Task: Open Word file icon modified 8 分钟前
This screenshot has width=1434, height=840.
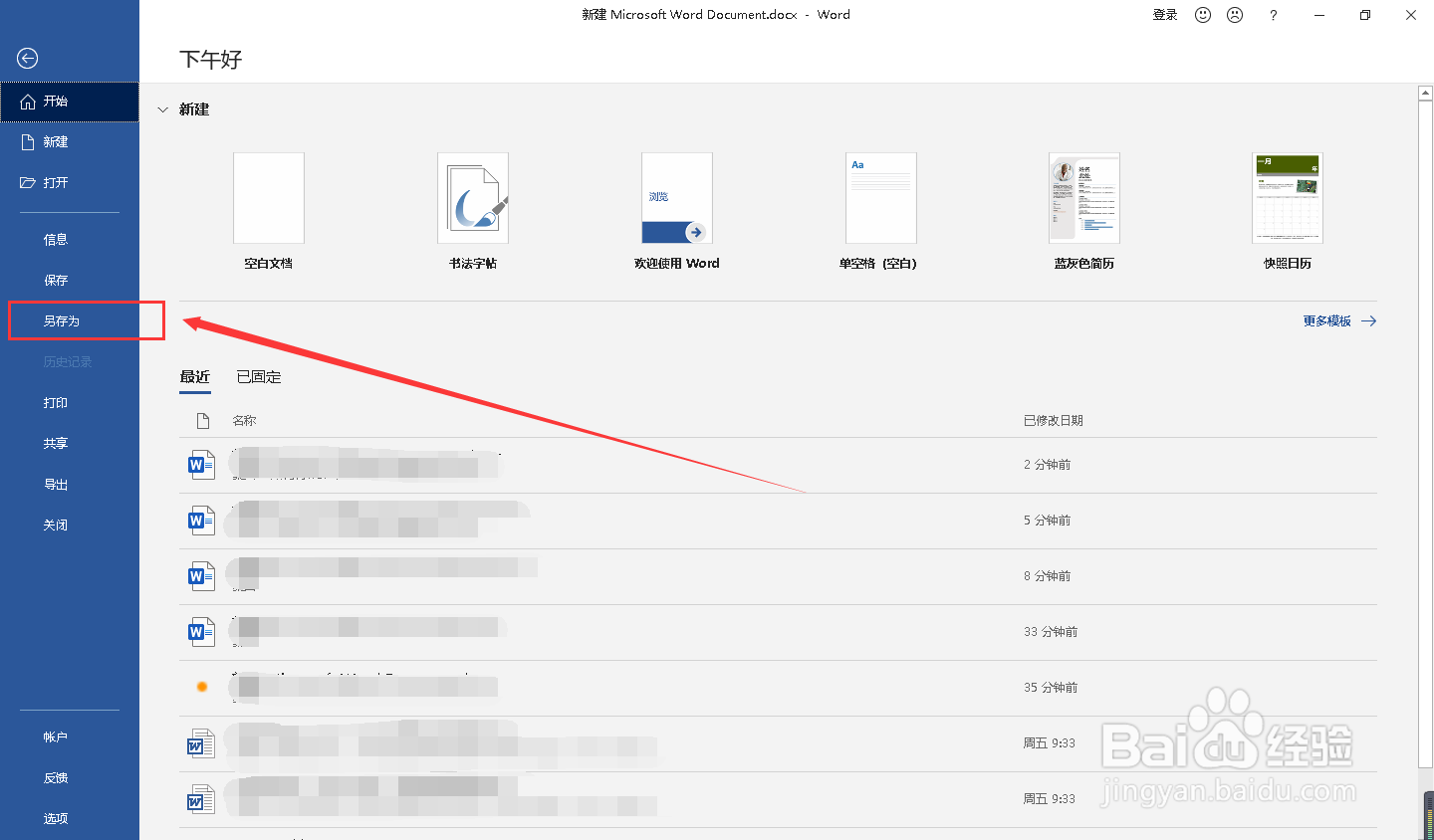Action: (201, 576)
